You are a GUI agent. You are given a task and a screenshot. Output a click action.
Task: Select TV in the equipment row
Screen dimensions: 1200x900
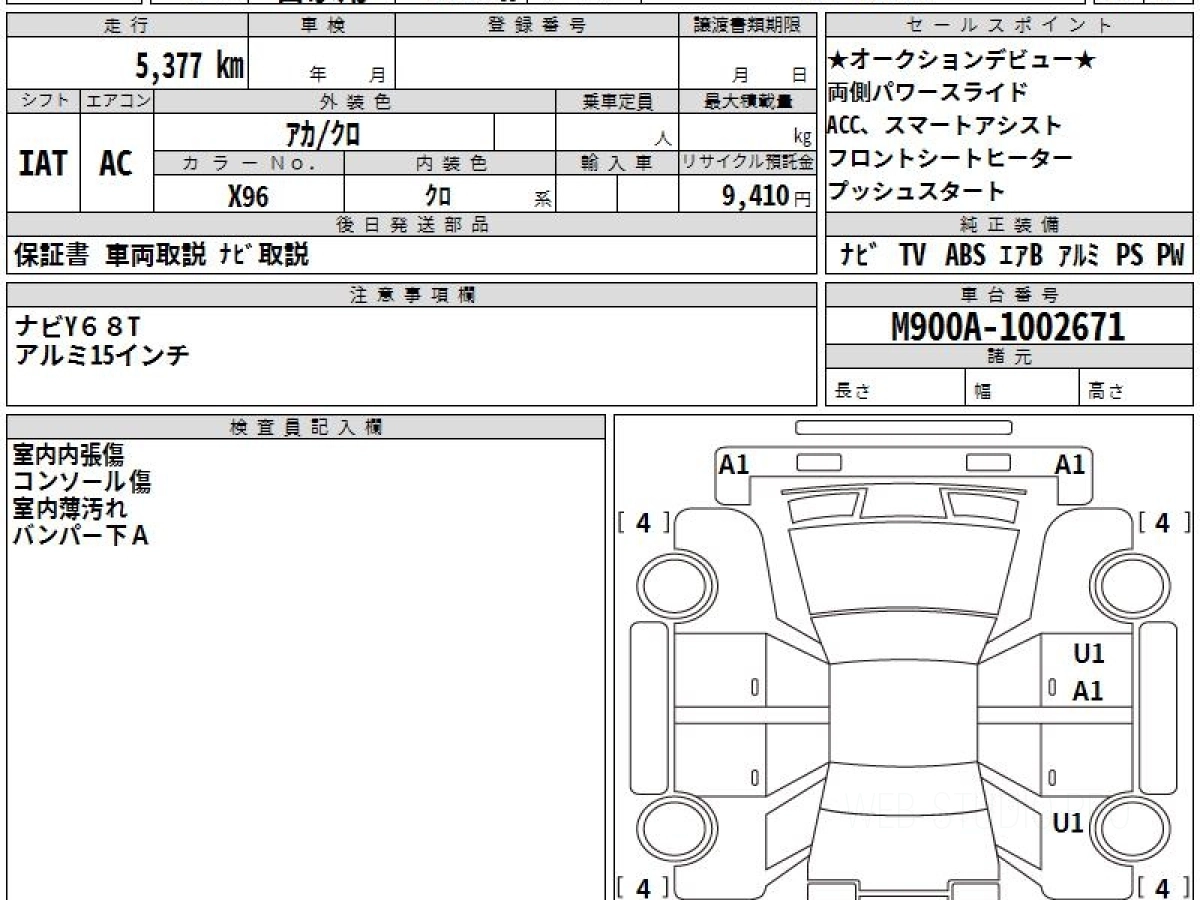pos(912,256)
